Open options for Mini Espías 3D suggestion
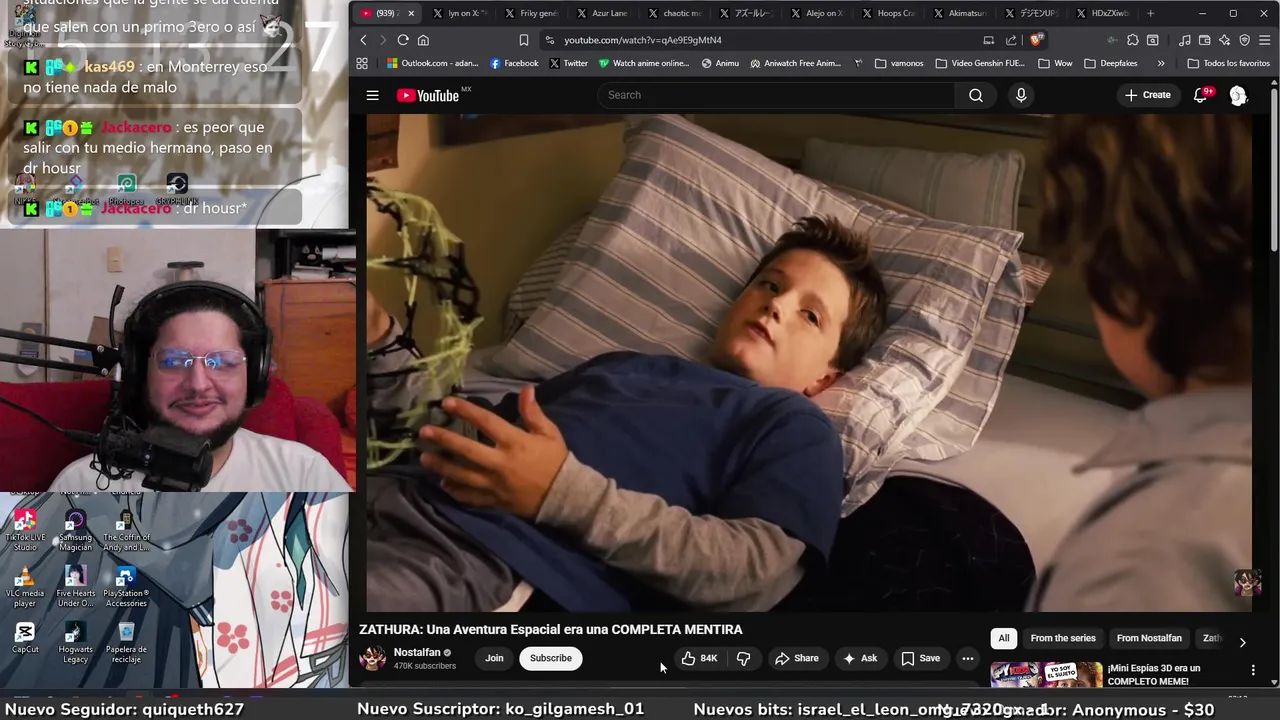Viewport: 1280px width, 720px height. (1253, 670)
